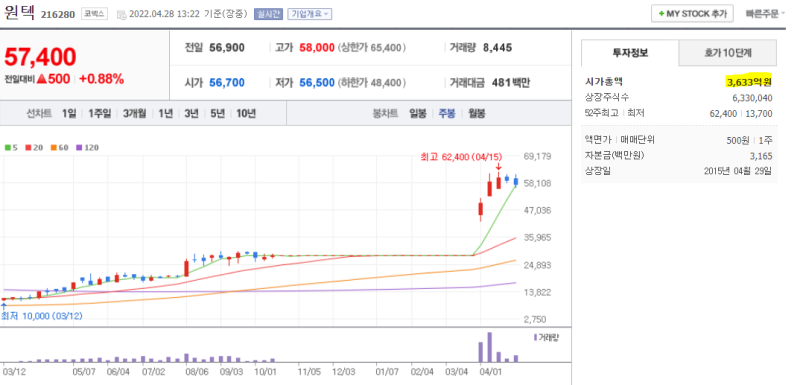800x385 pixels.
Task: Click the 실시간 badge
Action: click(x=268, y=14)
